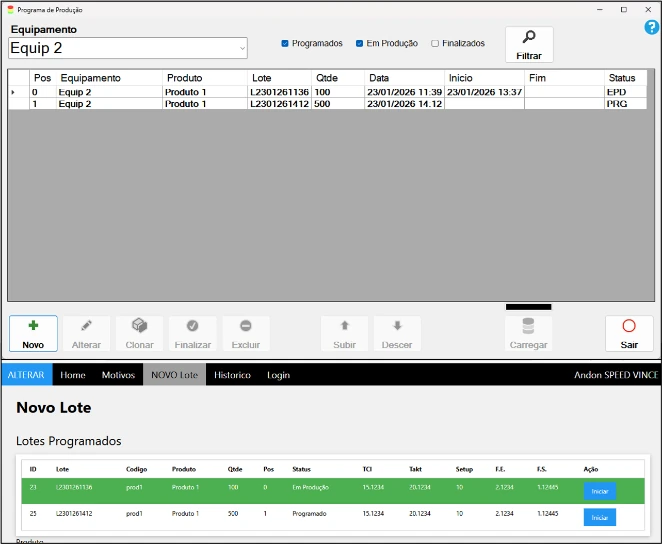Open the blue help question mark icon

(x=651, y=27)
